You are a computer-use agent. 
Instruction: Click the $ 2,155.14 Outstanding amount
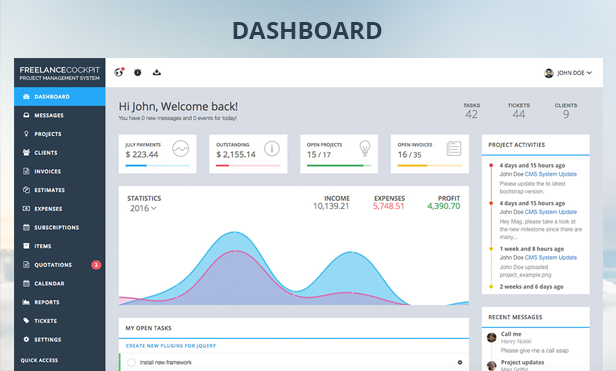[x=236, y=154]
